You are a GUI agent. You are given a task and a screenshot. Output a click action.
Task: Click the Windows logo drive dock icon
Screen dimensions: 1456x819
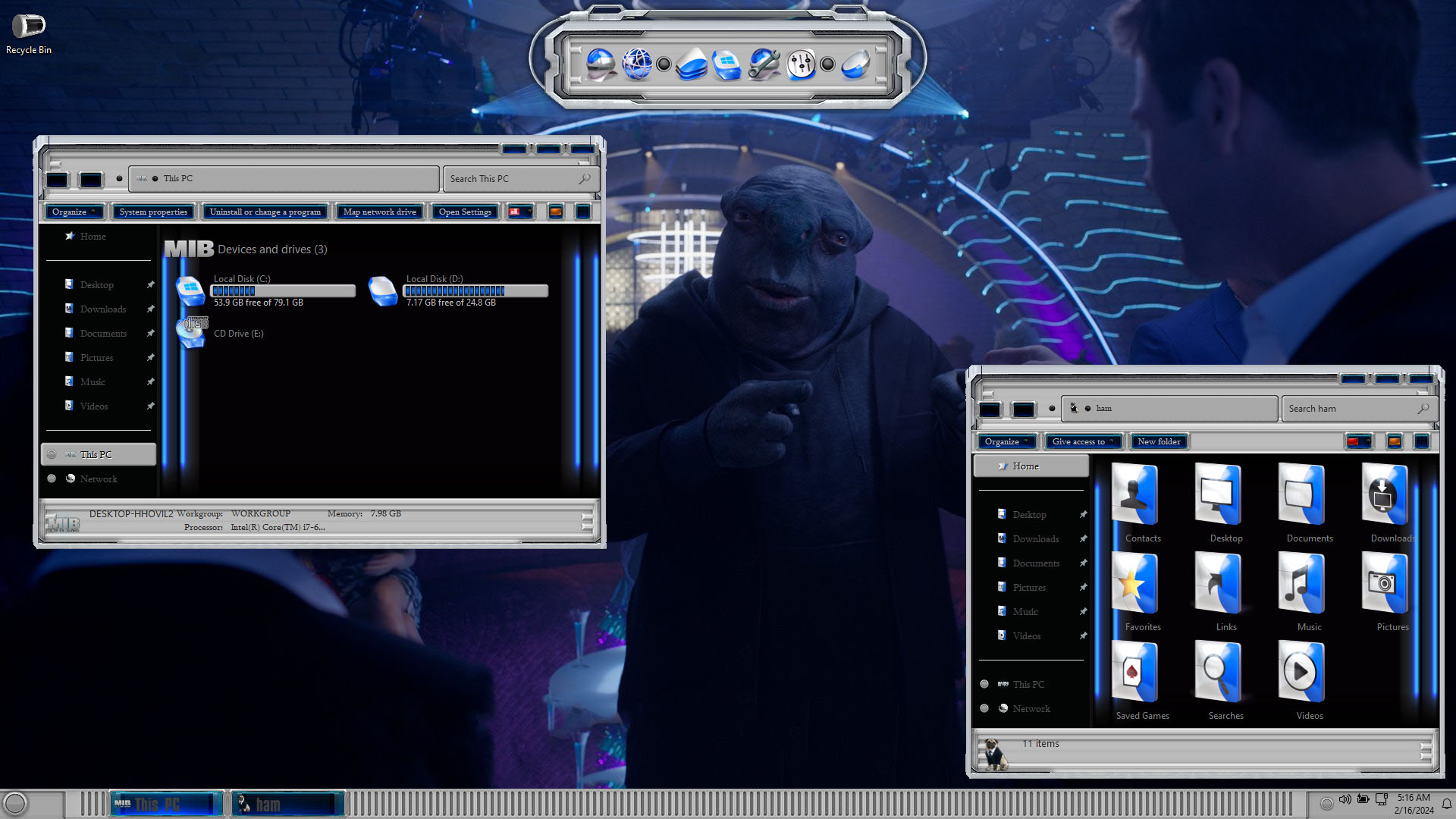tap(726, 64)
